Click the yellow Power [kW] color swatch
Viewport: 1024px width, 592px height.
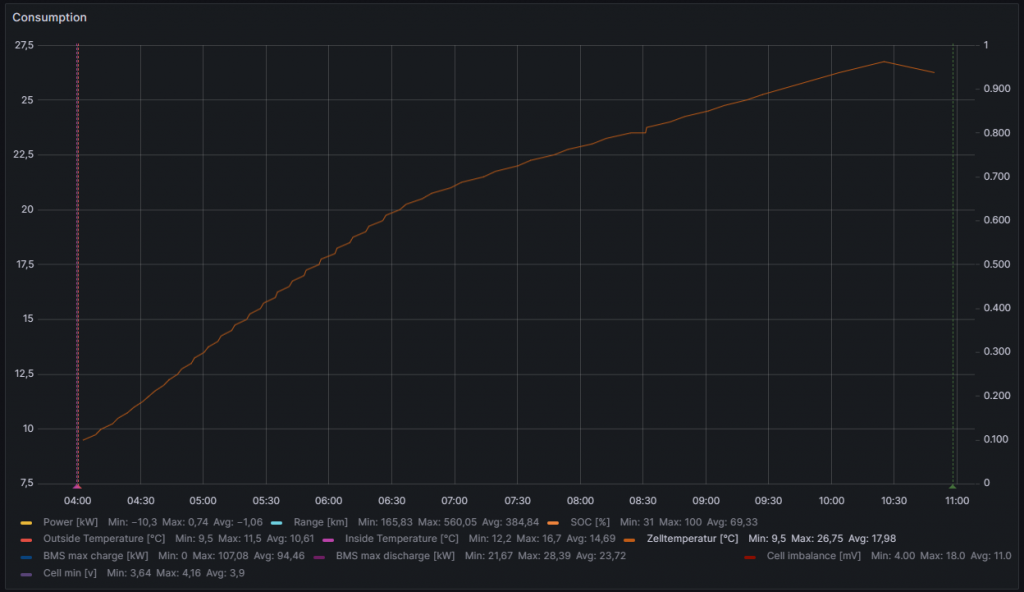tap(26, 523)
